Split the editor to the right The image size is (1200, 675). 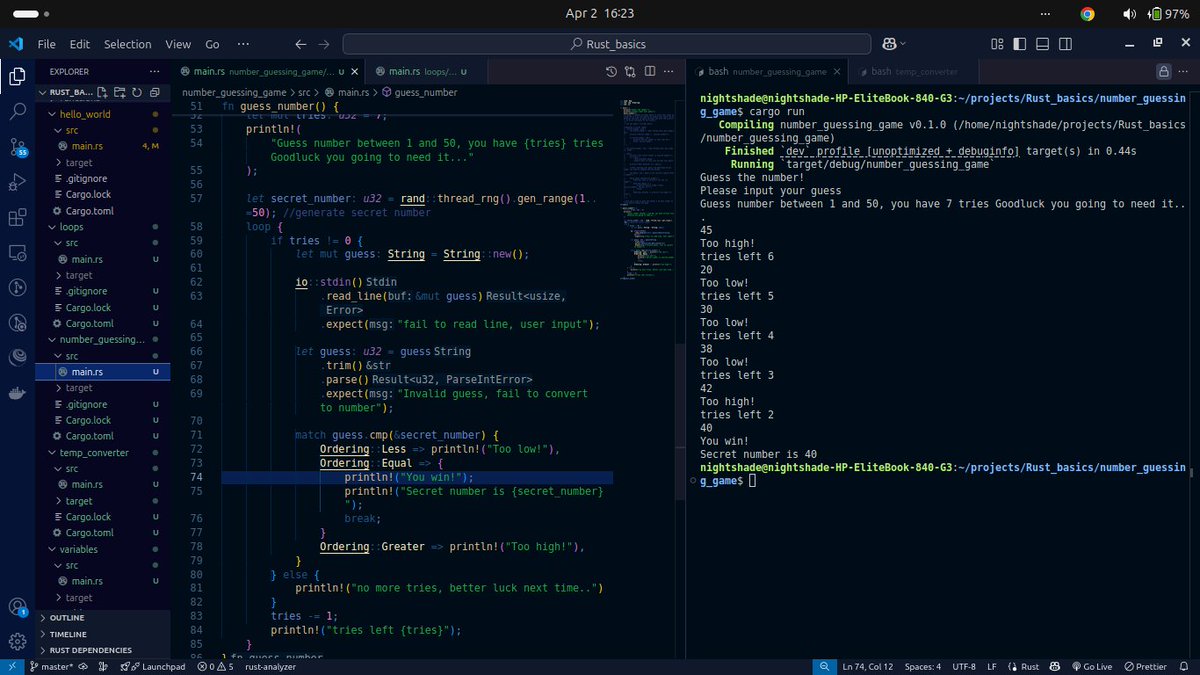tap(648, 72)
